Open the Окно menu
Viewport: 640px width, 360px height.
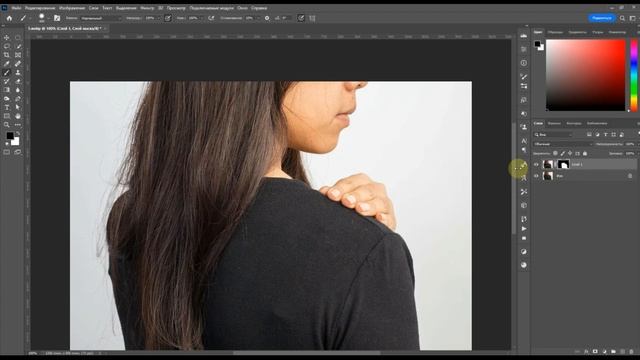pyautogui.click(x=242, y=8)
